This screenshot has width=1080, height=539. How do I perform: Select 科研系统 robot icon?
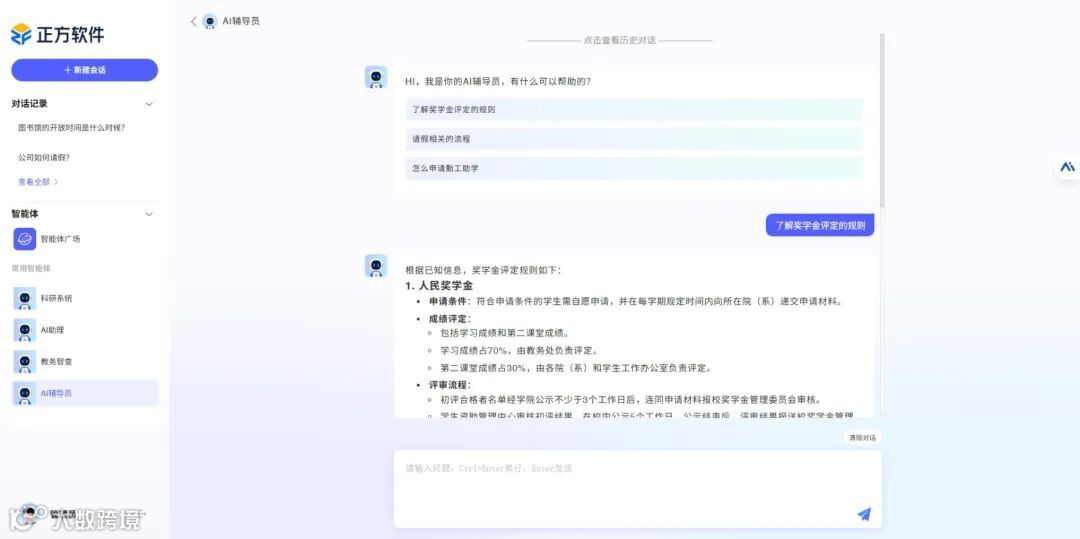pos(25,299)
